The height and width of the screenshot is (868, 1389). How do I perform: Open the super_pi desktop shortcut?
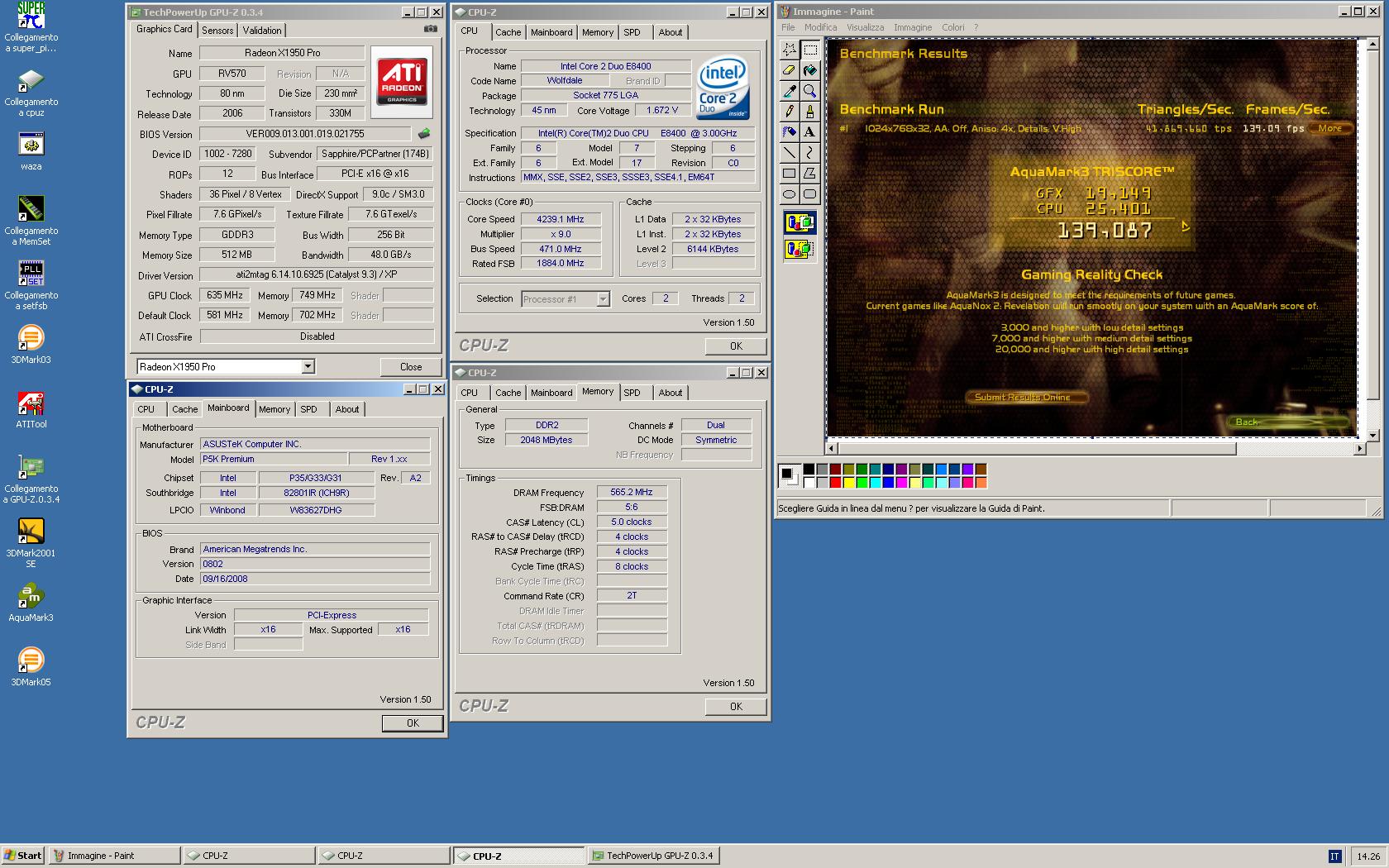coord(31,27)
